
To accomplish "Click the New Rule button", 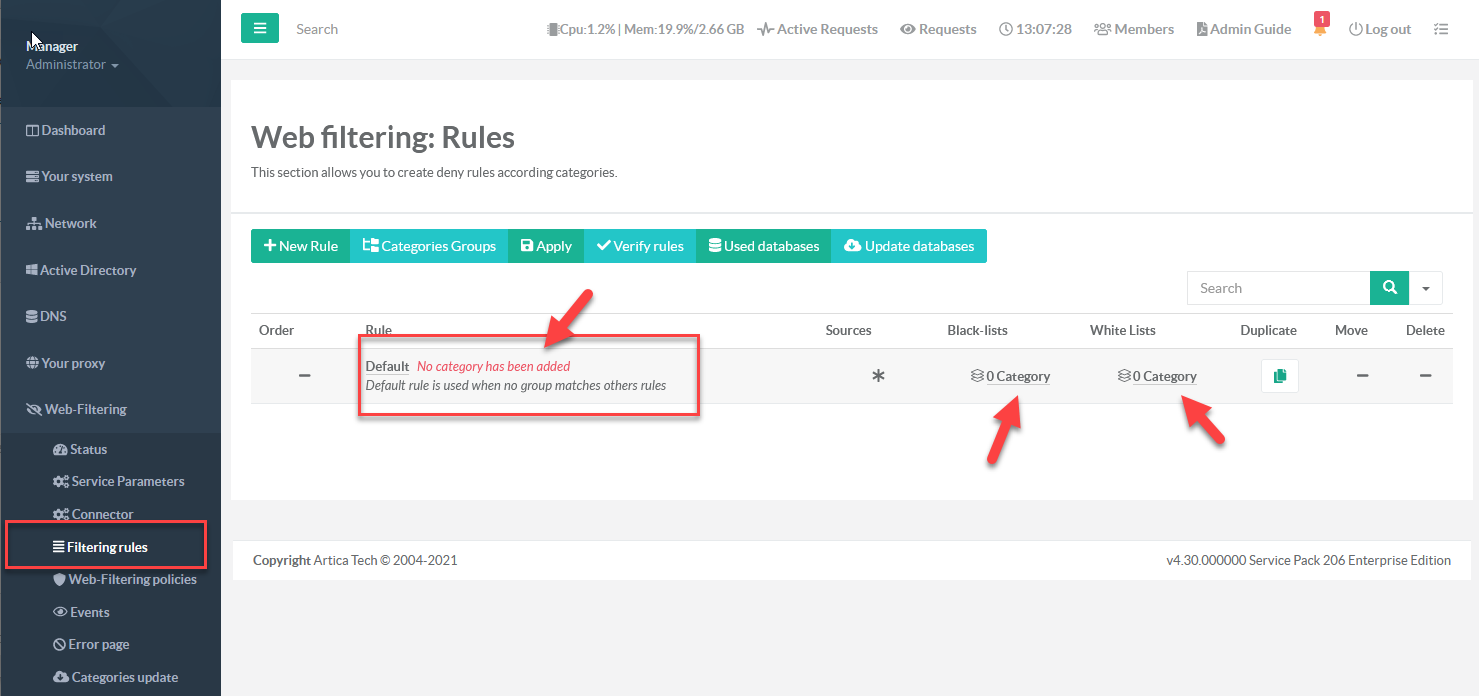I will (x=300, y=246).
